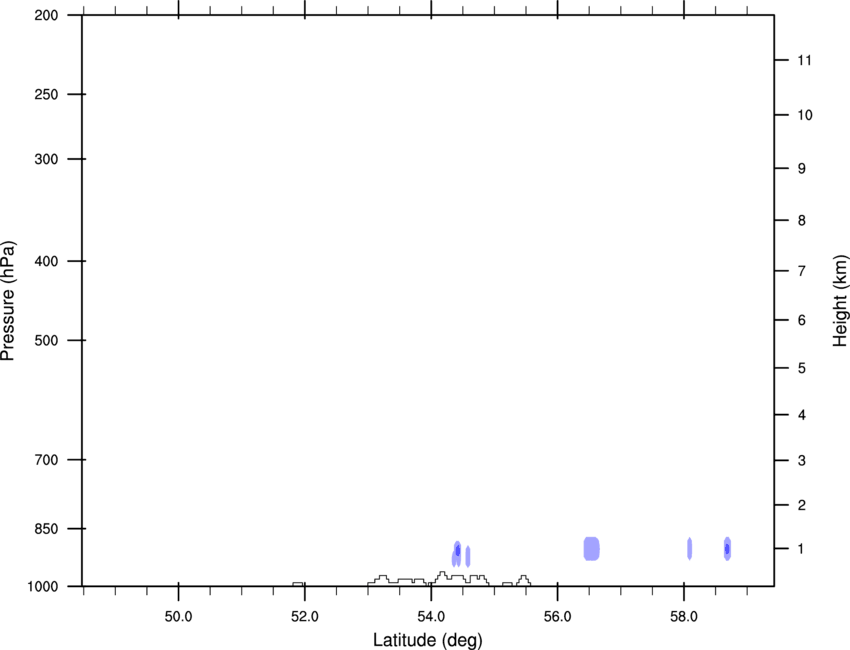Click the small terrain bump near latitude 55.5
Screen dimensions: 850x650
click(x=523, y=581)
